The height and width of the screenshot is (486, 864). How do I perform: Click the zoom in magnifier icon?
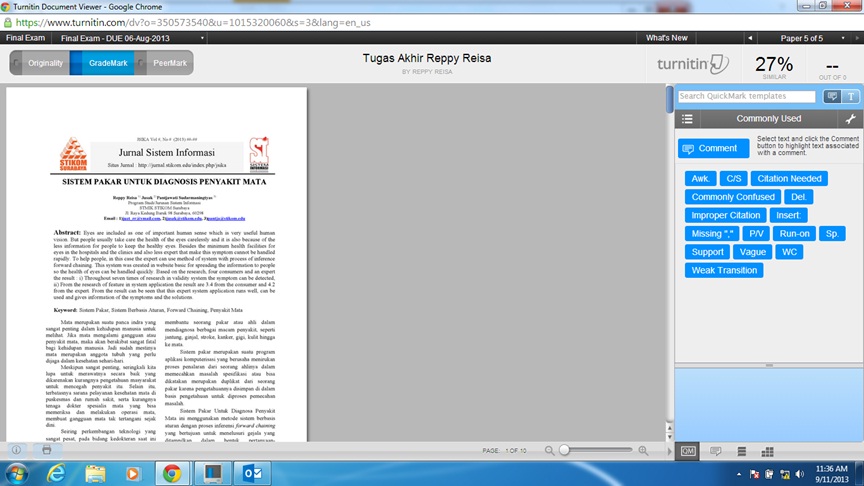click(643, 451)
